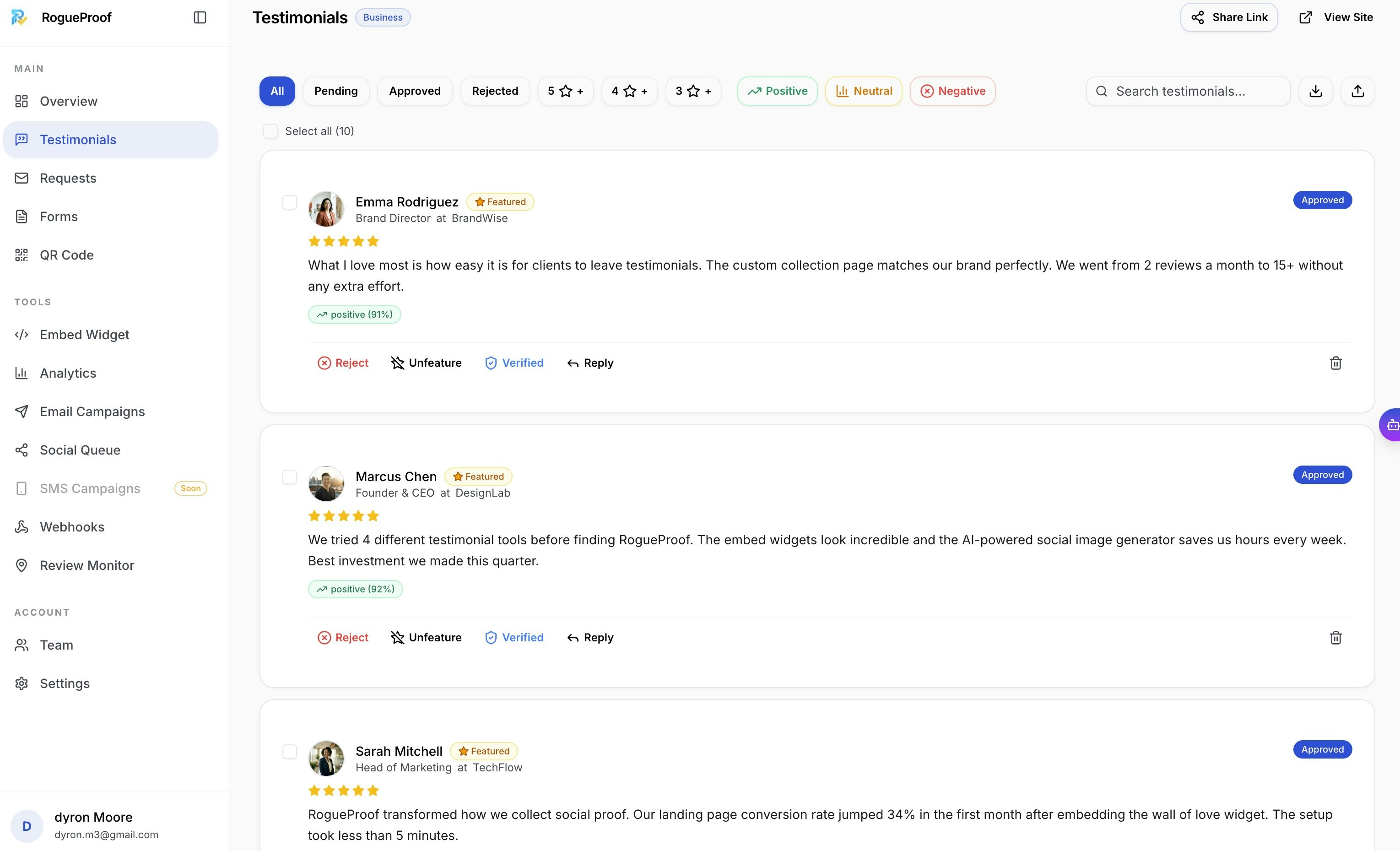This screenshot has height=851, width=1400.
Task: Click Emma Rodriguez's five-star rating
Action: [343, 241]
